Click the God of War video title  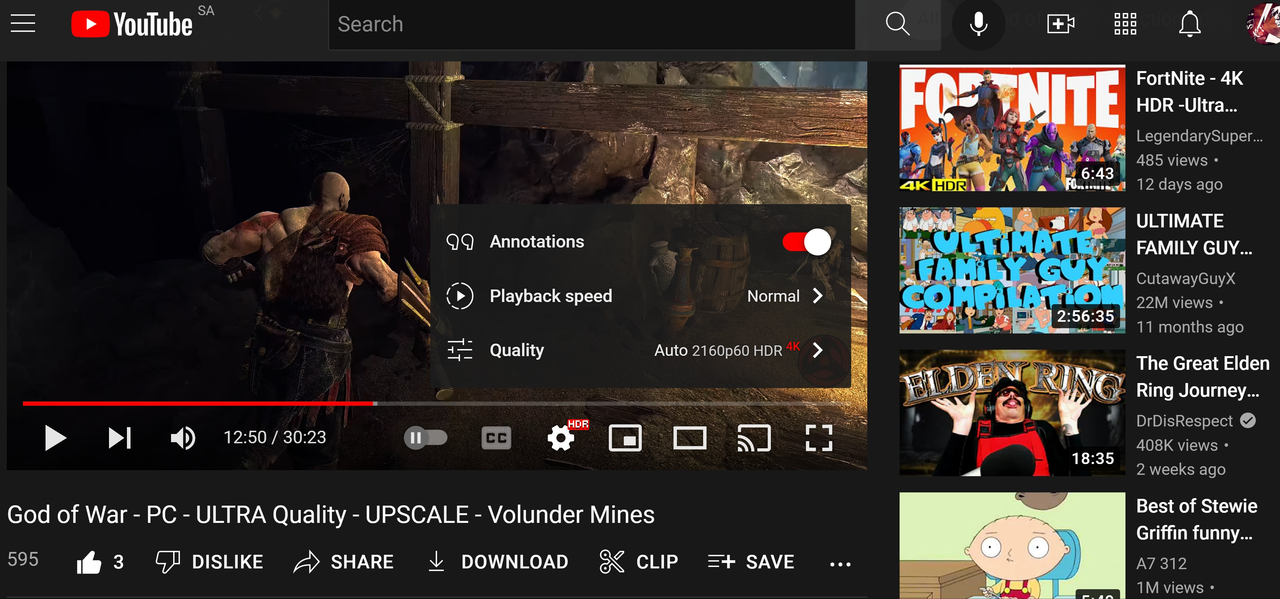coord(331,515)
